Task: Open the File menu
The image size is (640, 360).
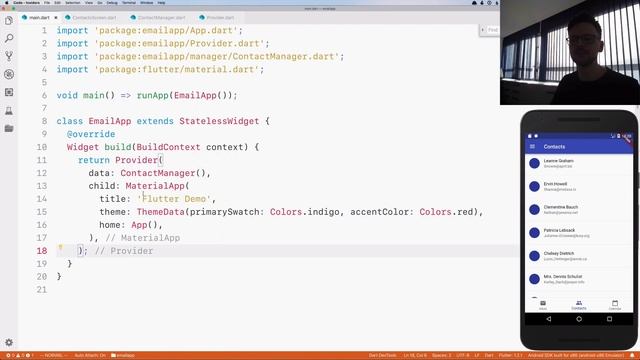Action: 47,2
